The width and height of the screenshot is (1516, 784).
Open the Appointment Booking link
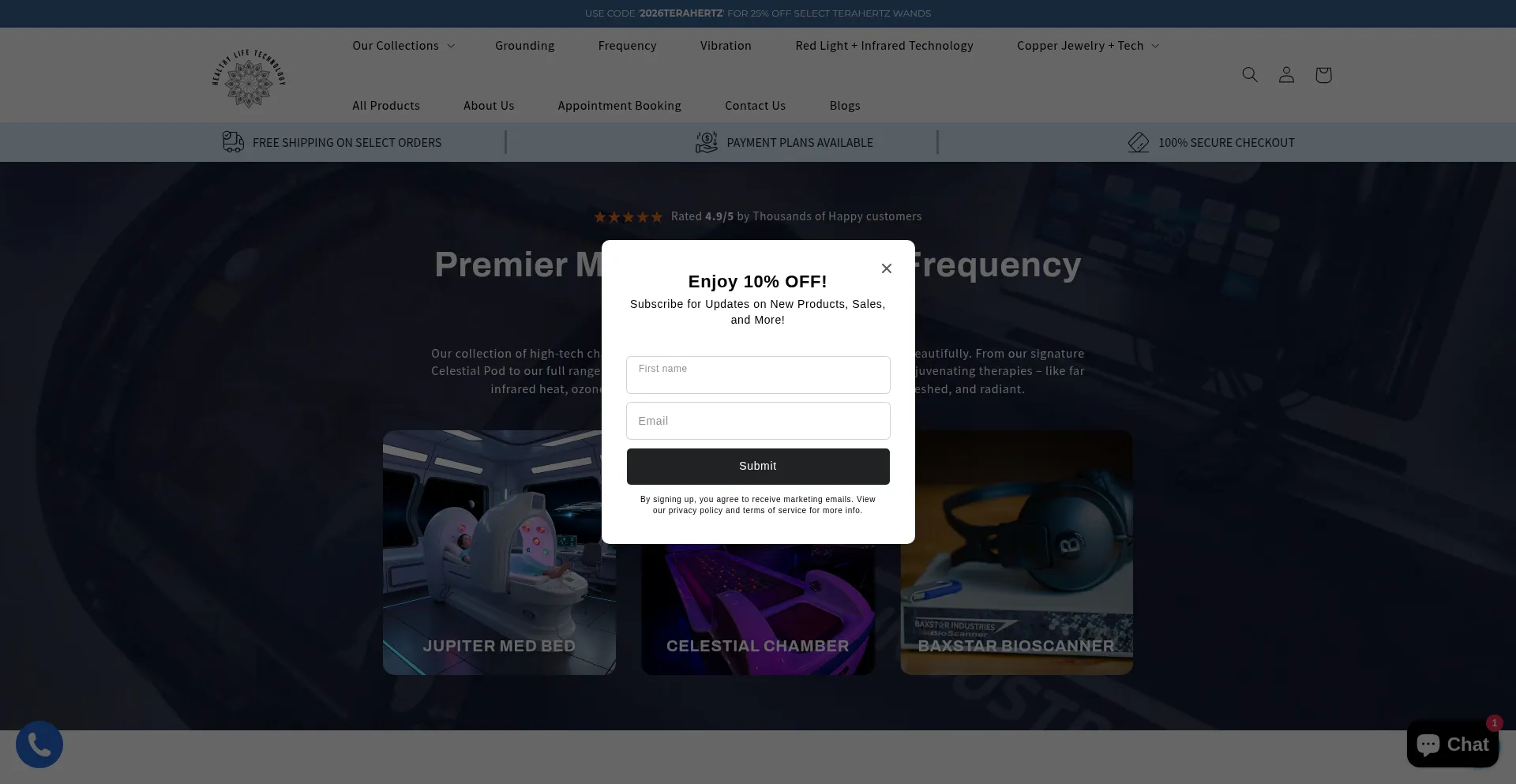(x=619, y=106)
